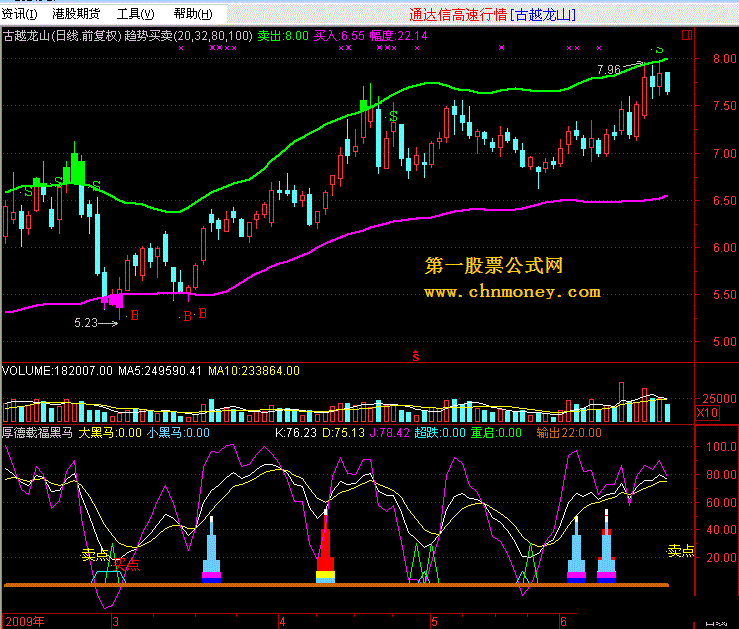Viewport: 739px width, 629px height.
Task: Click the magenta 买入:6.55 value
Action: pos(339,36)
